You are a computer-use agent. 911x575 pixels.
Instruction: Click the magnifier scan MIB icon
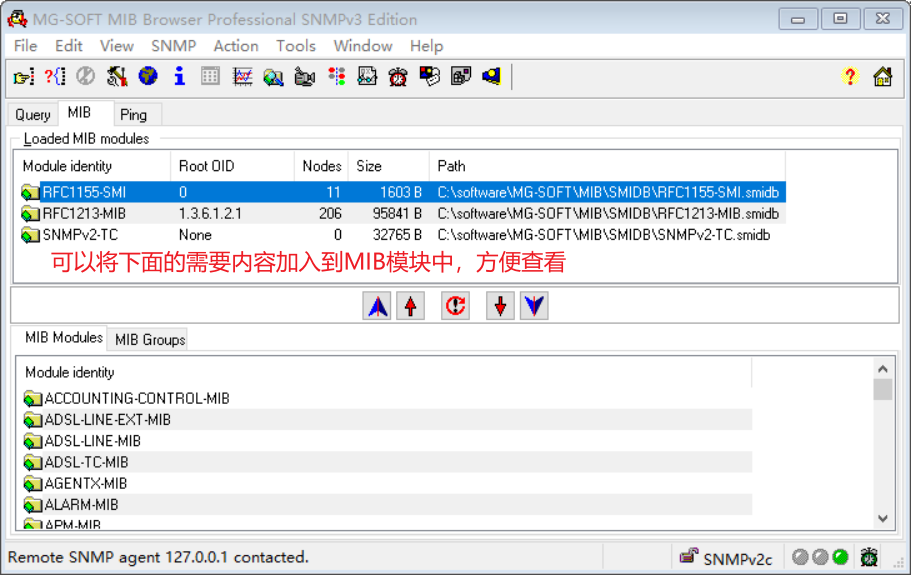pos(273,76)
